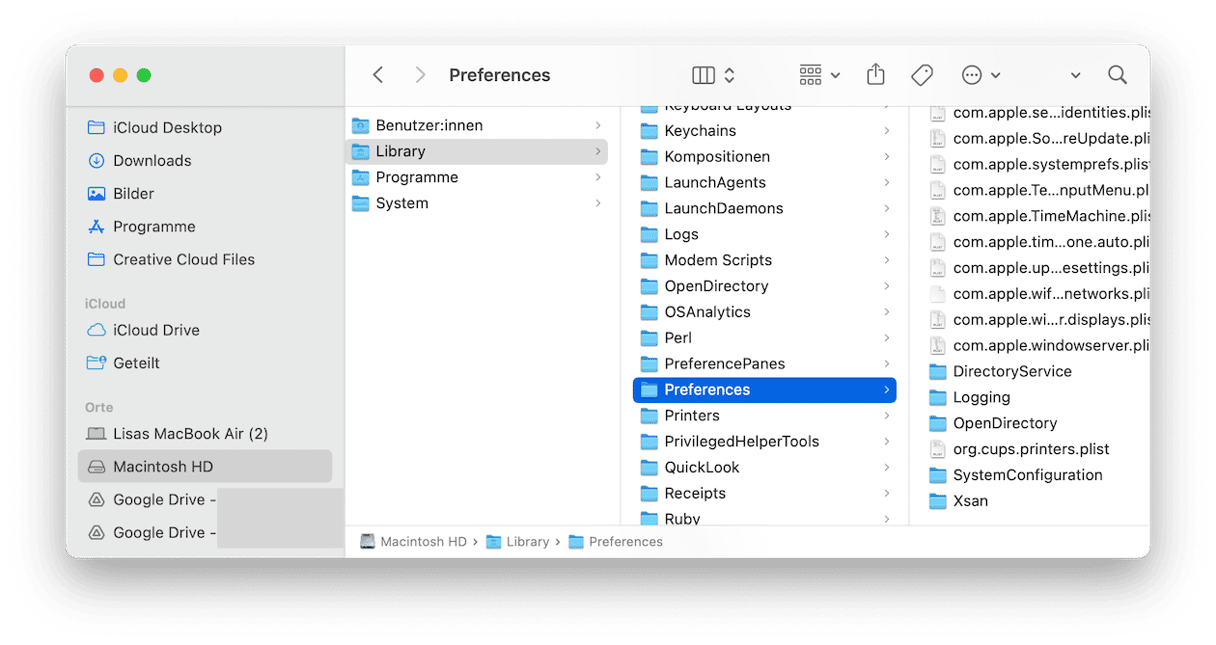
Task: Go back with the left chevron button
Action: pos(378,75)
